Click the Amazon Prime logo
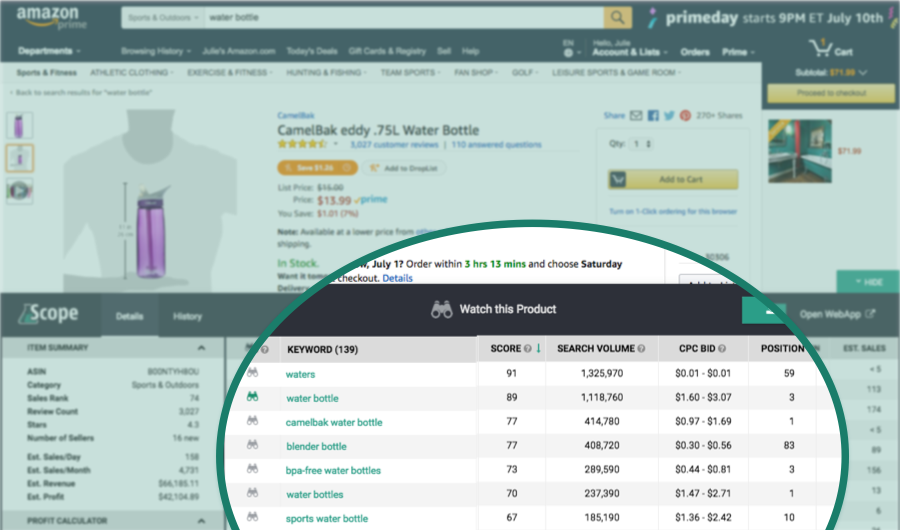This screenshot has height=530, width=900. pos(51,18)
